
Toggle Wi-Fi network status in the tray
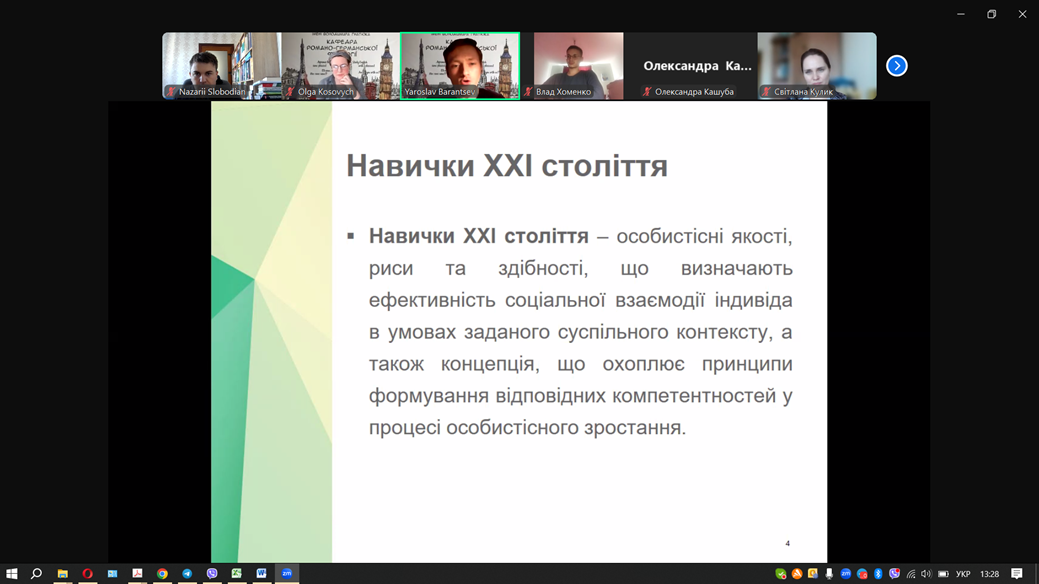coord(911,575)
